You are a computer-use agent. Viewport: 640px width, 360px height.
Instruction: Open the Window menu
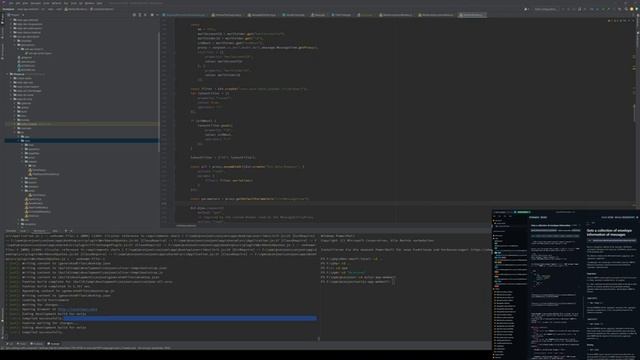pos(89,3)
